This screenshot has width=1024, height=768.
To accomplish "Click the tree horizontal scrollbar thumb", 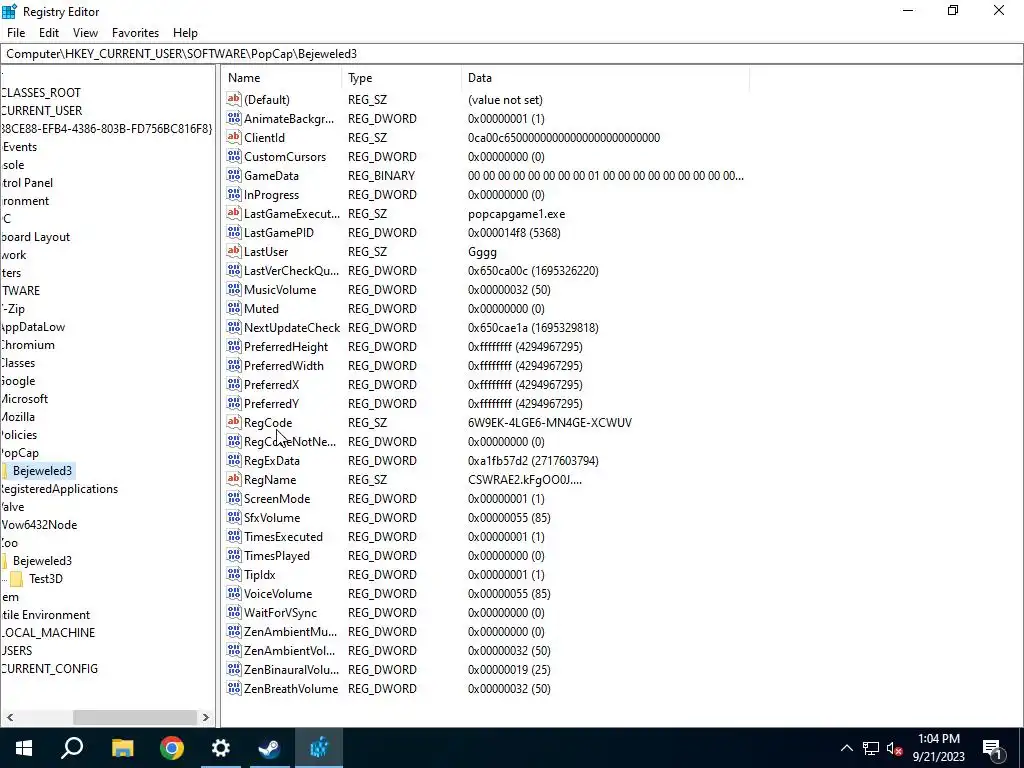I will (x=135, y=717).
